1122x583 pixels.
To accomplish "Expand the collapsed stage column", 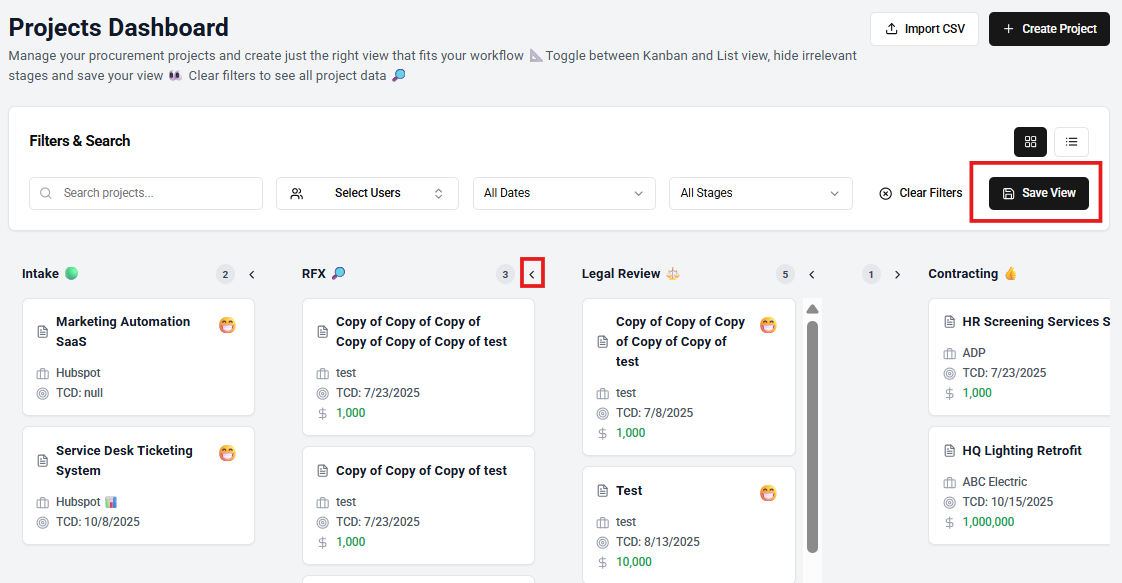I will point(897,274).
